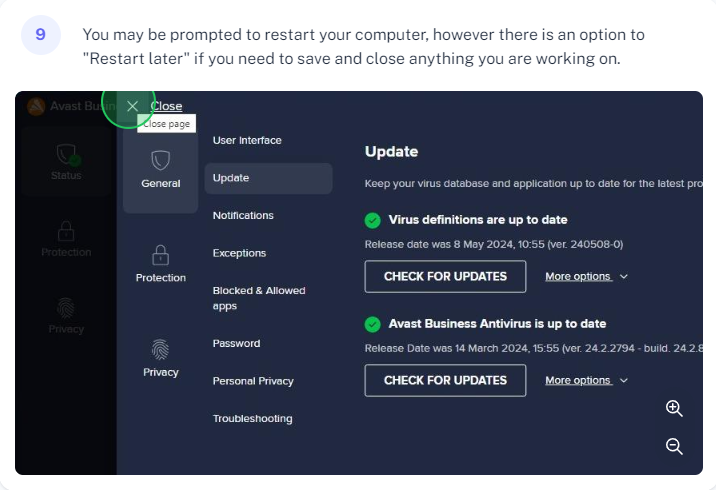716x490 pixels.
Task: Zoom in with magnifier plus icon
Action: 674,408
